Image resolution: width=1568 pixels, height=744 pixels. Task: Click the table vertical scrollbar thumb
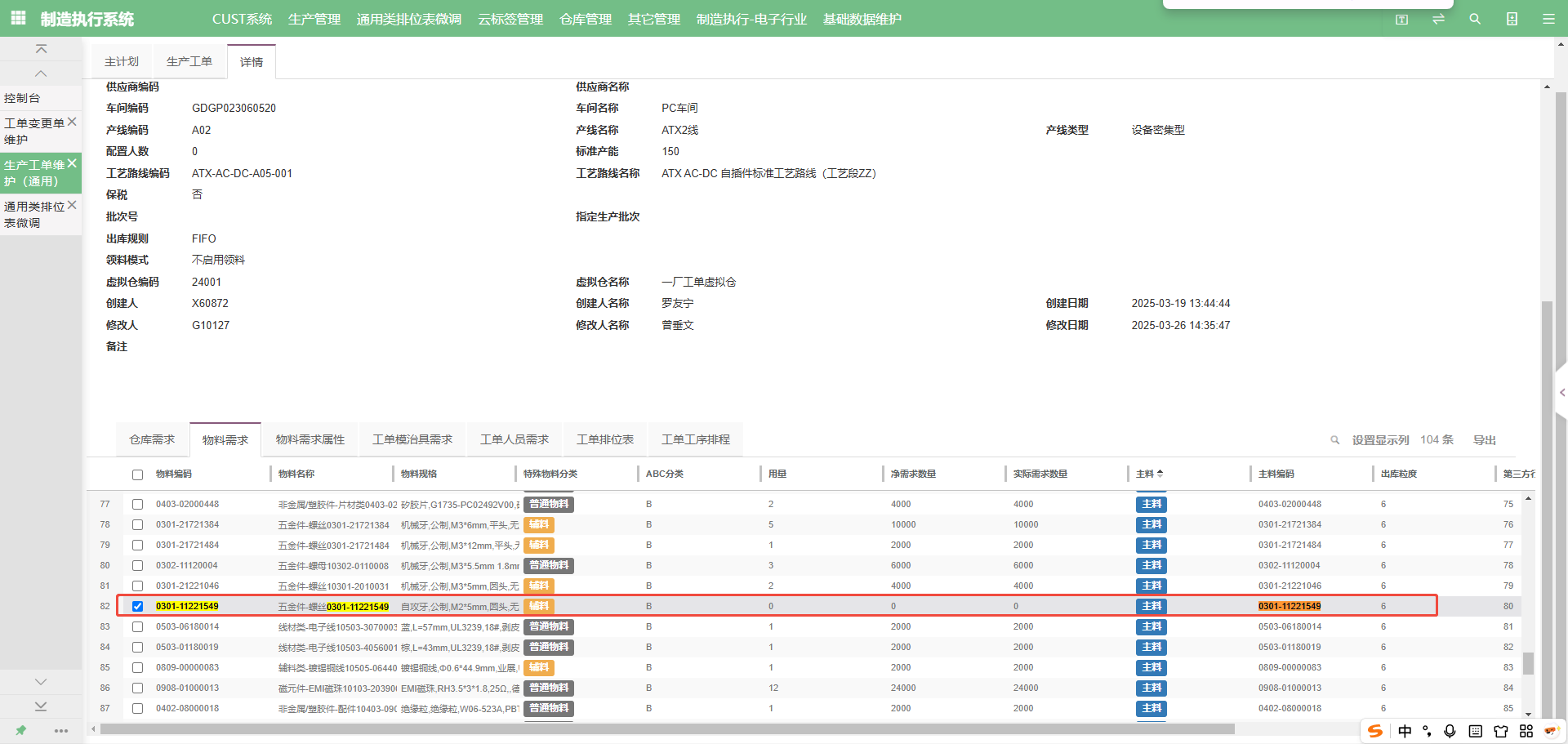coord(1528,663)
